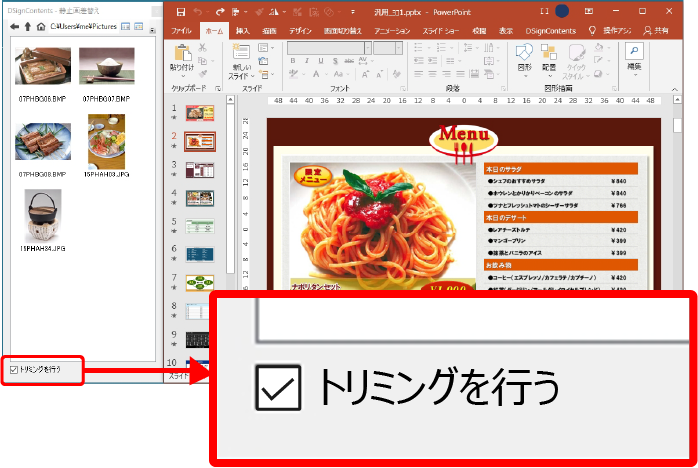
Task: Toggle text Shadow (S) formatting
Action: (x=335, y=61)
